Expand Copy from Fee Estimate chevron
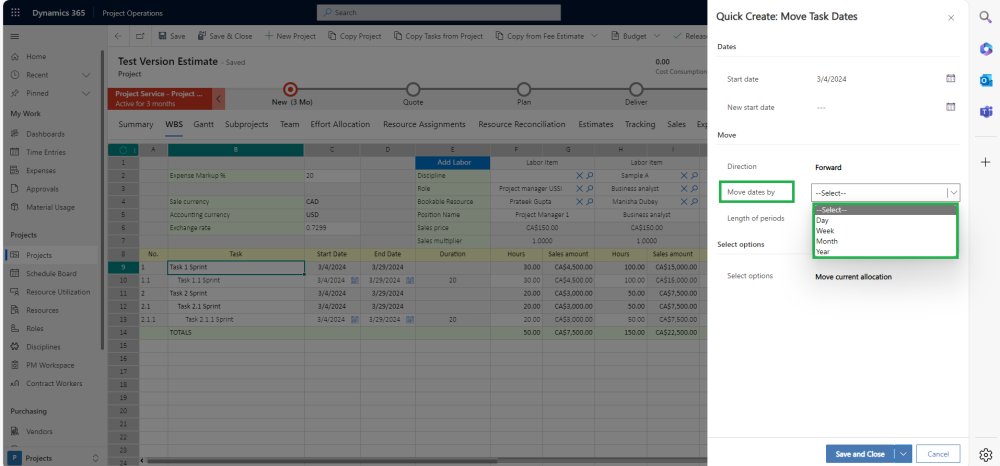 tap(594, 36)
